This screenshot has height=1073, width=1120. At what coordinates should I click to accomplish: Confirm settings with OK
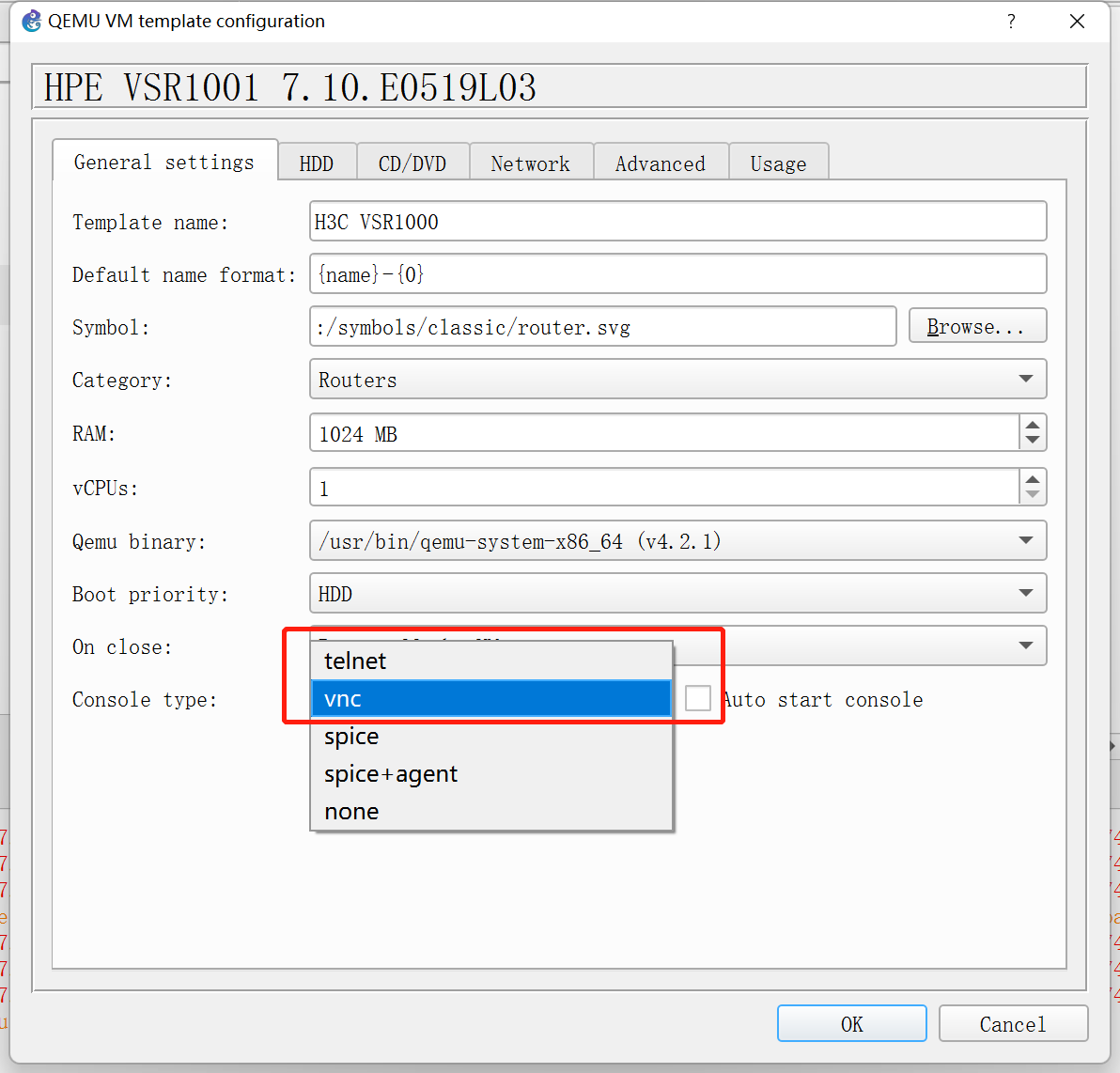[x=852, y=1024]
